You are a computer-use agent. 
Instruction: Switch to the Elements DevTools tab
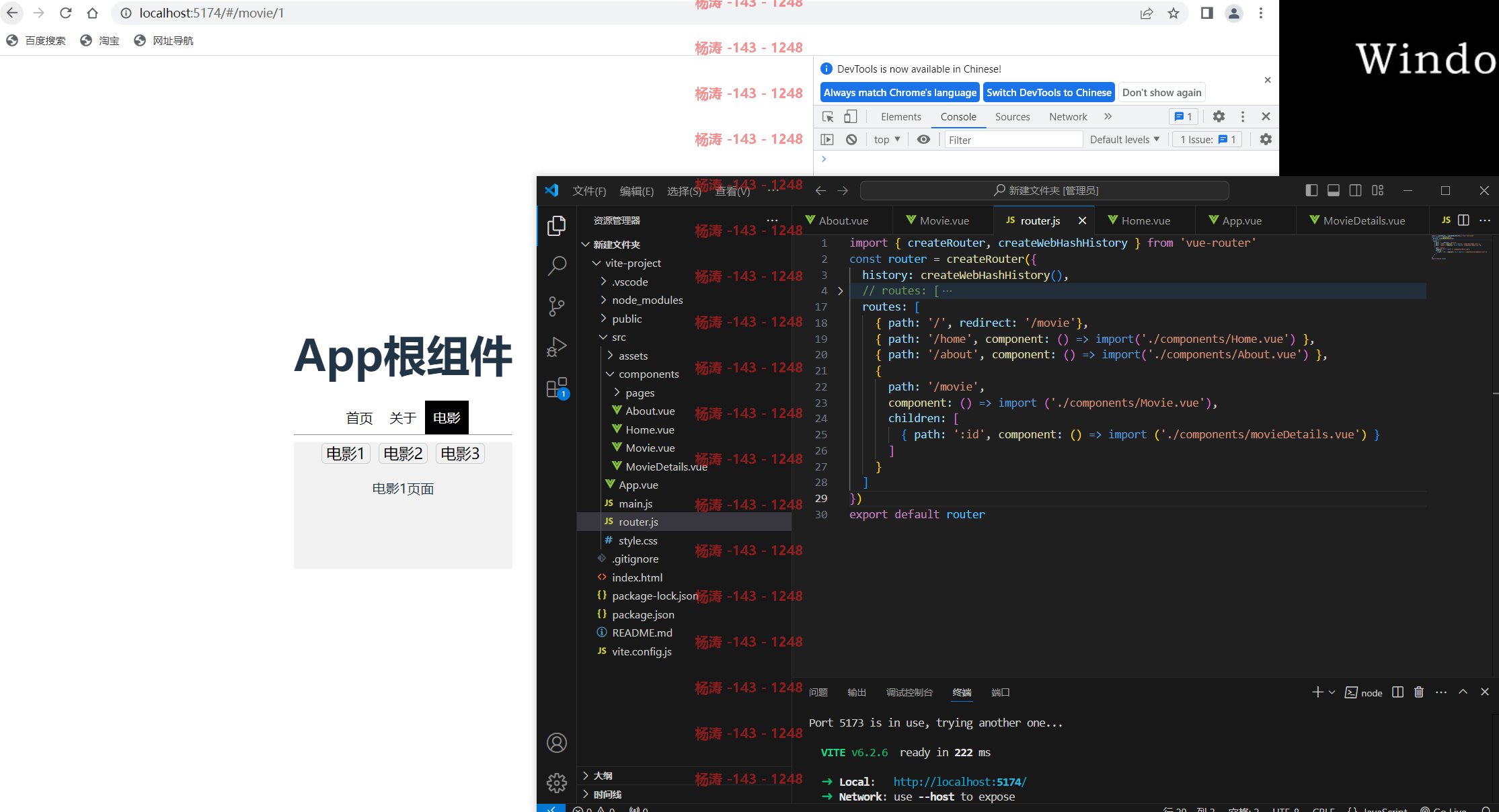tap(901, 116)
